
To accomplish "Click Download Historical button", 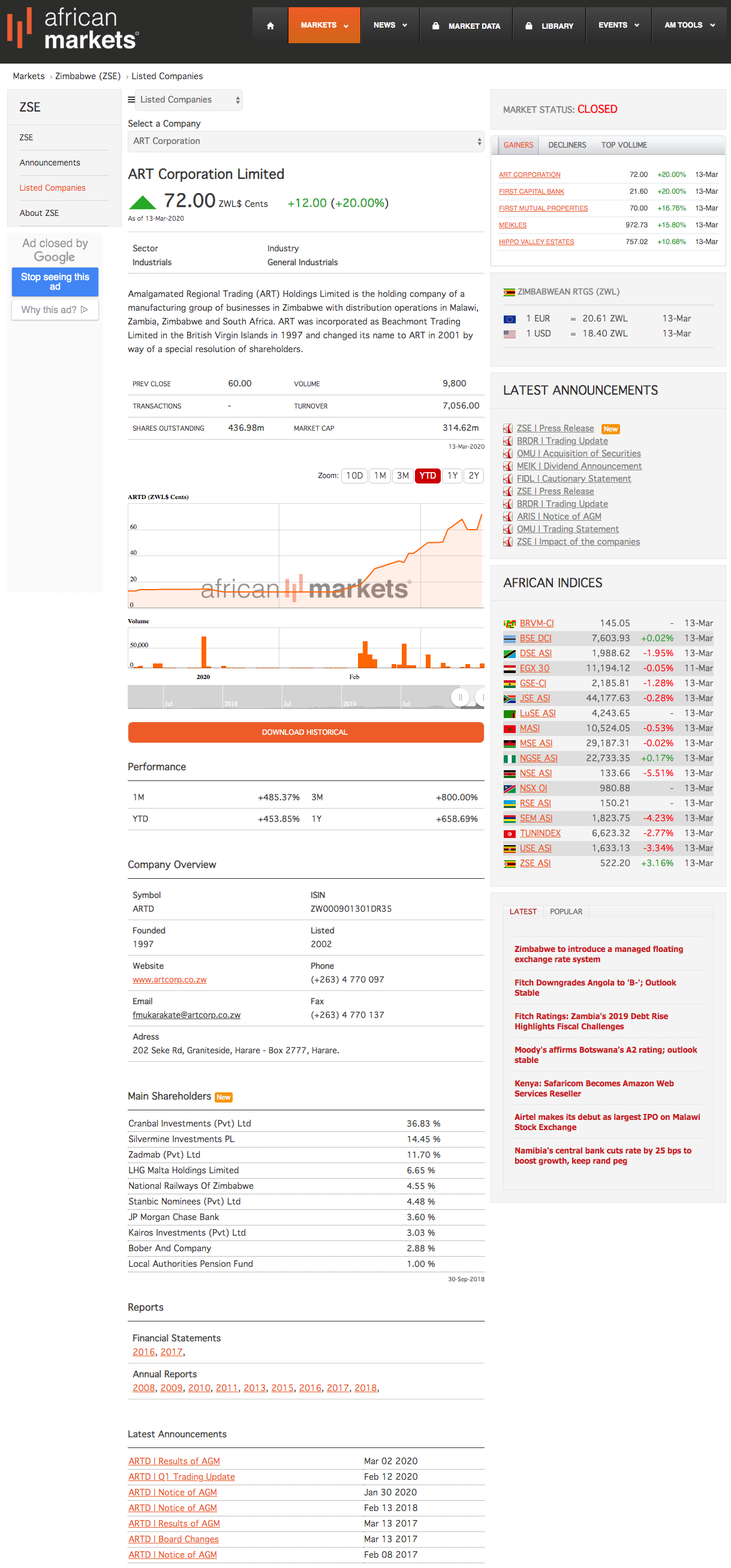I will coord(306,732).
